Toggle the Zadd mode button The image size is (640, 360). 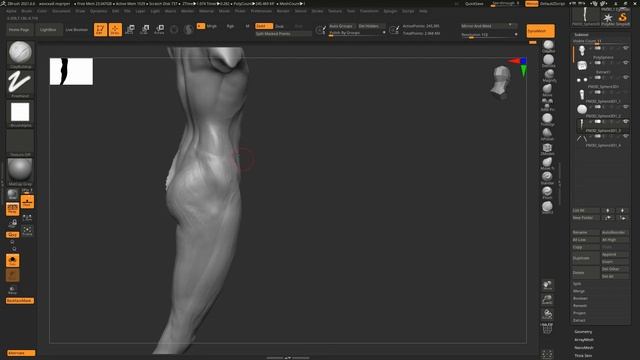pyautogui.click(x=264, y=26)
